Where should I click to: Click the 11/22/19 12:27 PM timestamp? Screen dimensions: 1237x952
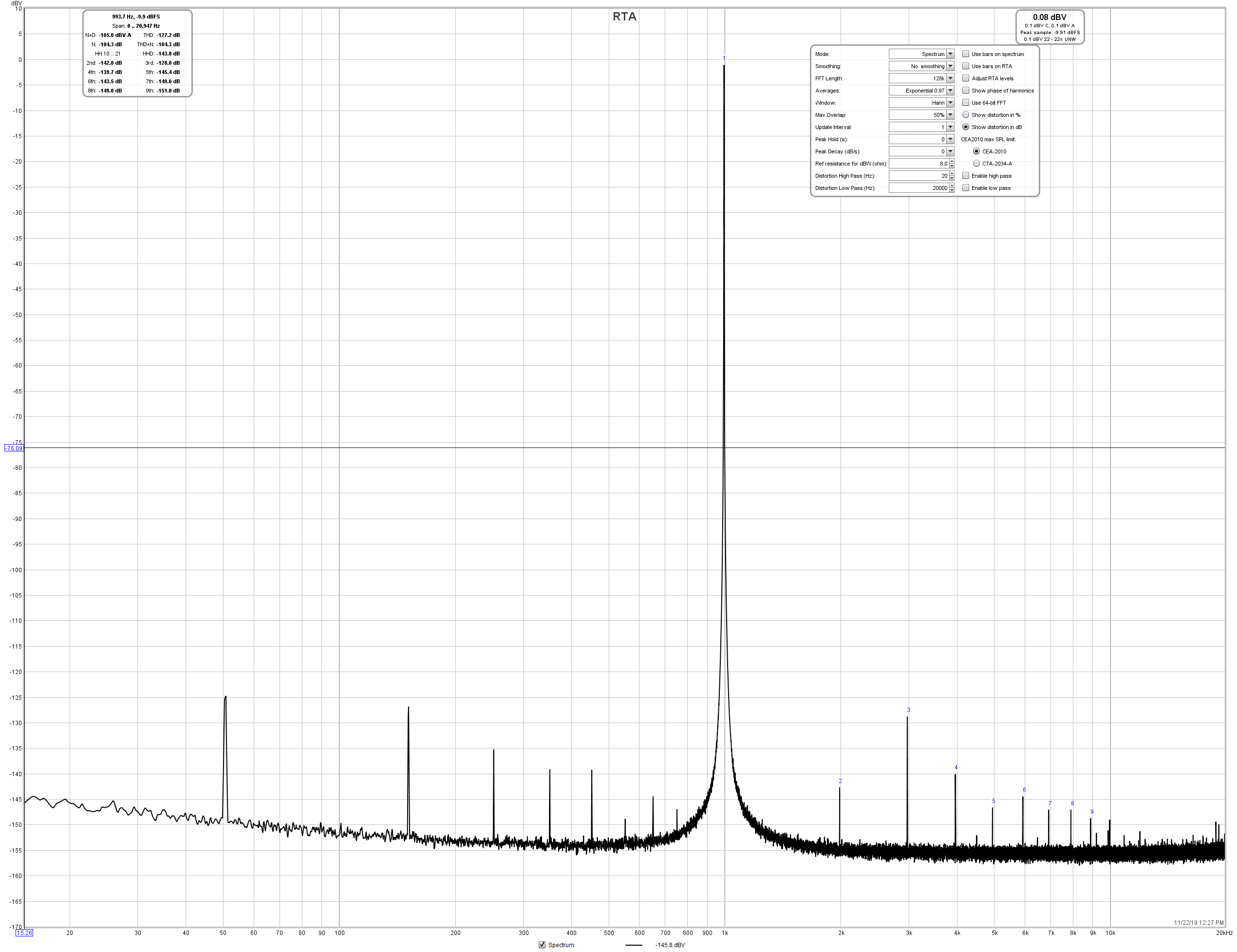[x=1199, y=923]
